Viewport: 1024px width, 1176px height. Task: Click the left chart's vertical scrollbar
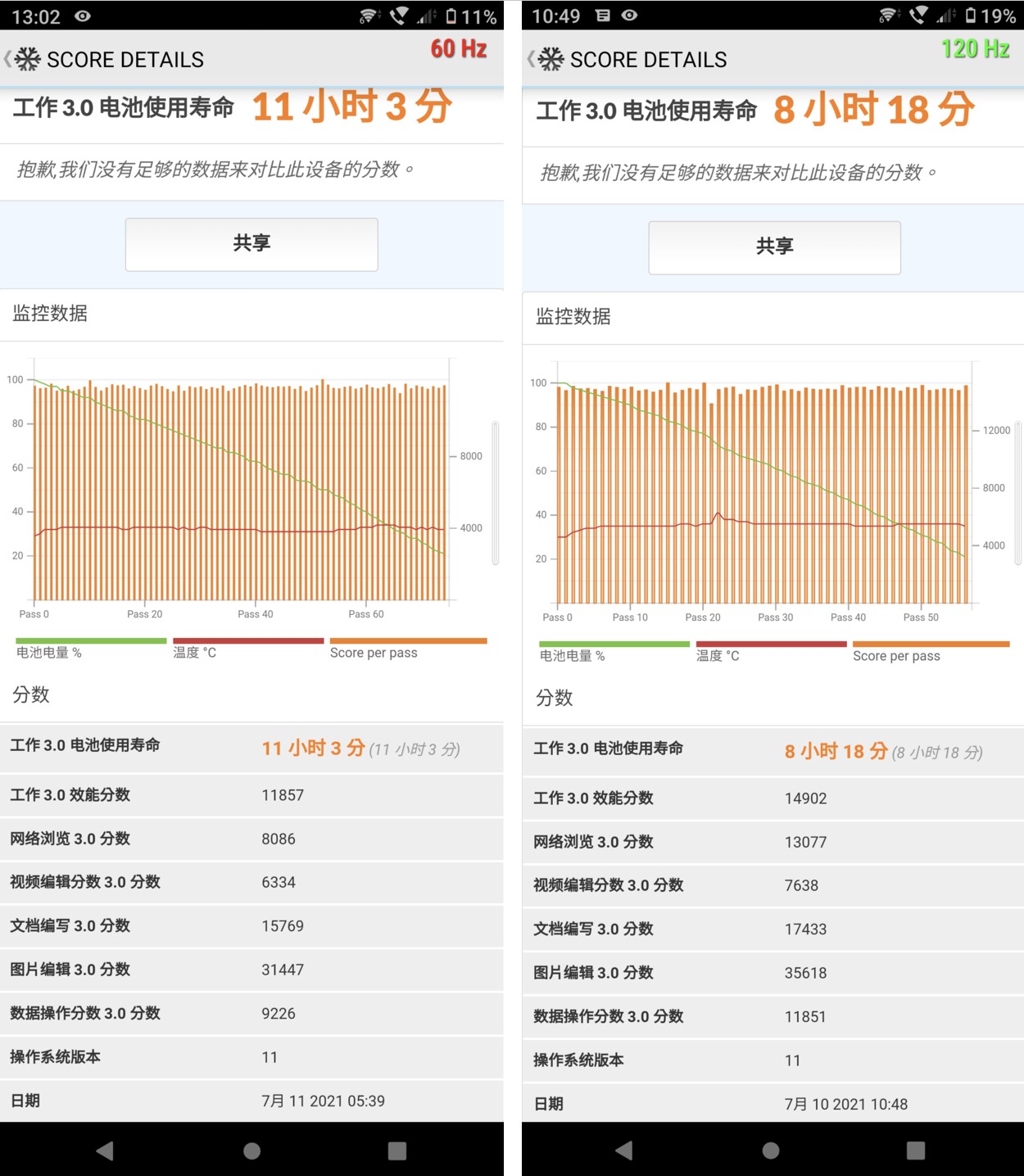(x=496, y=493)
